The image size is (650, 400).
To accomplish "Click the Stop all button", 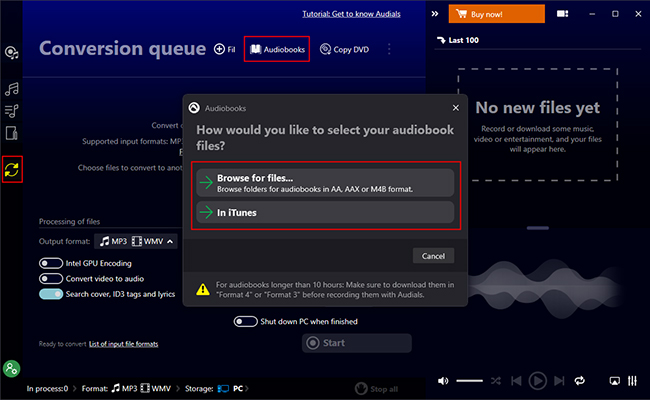I will [376, 389].
